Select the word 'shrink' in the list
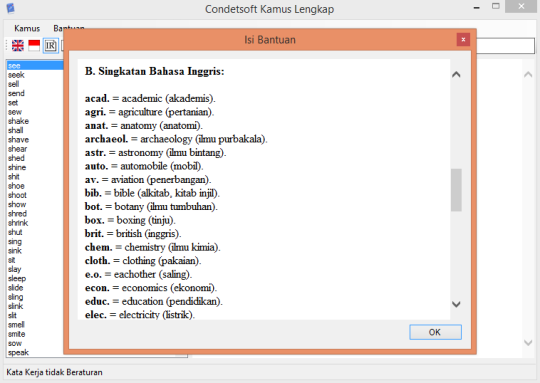The image size is (540, 383). tap(18, 223)
